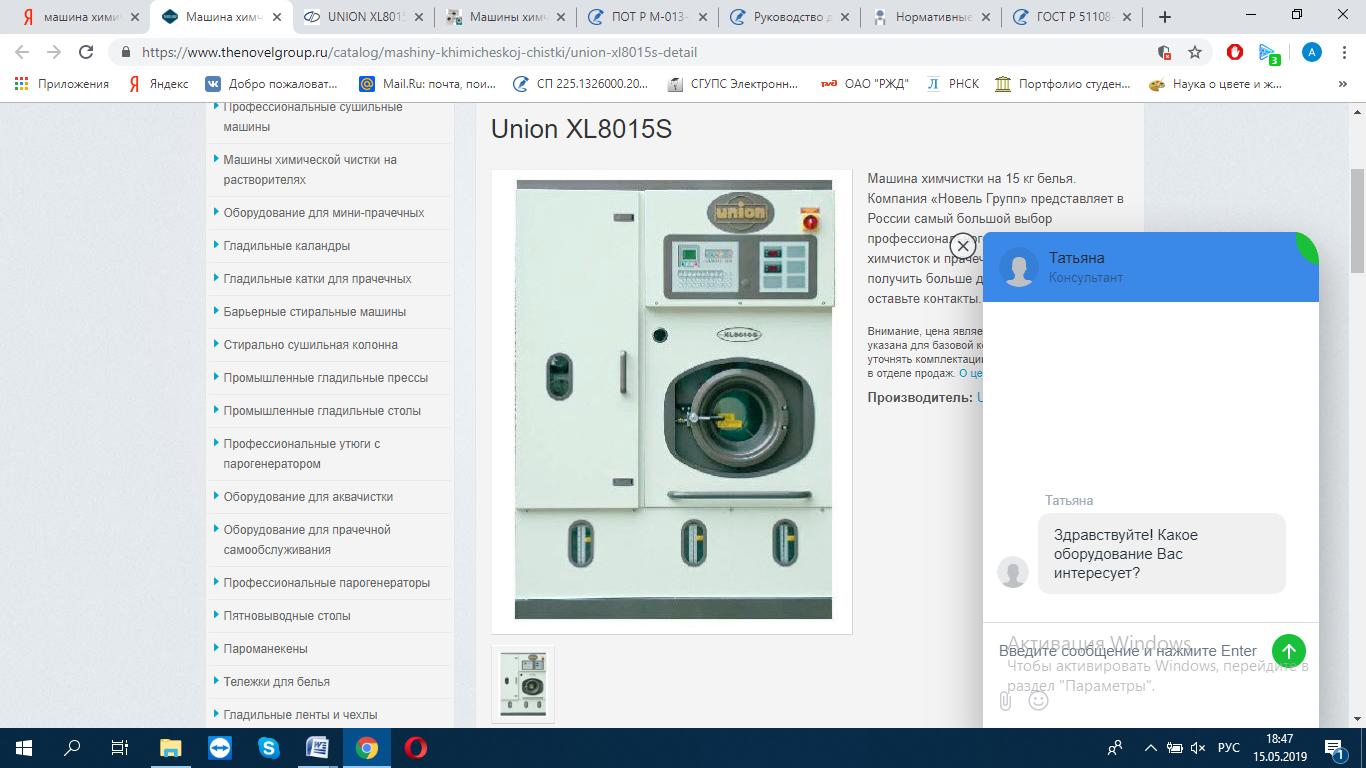Open Промышленные гладильные столы category
The image size is (1366, 768).
tap(322, 411)
